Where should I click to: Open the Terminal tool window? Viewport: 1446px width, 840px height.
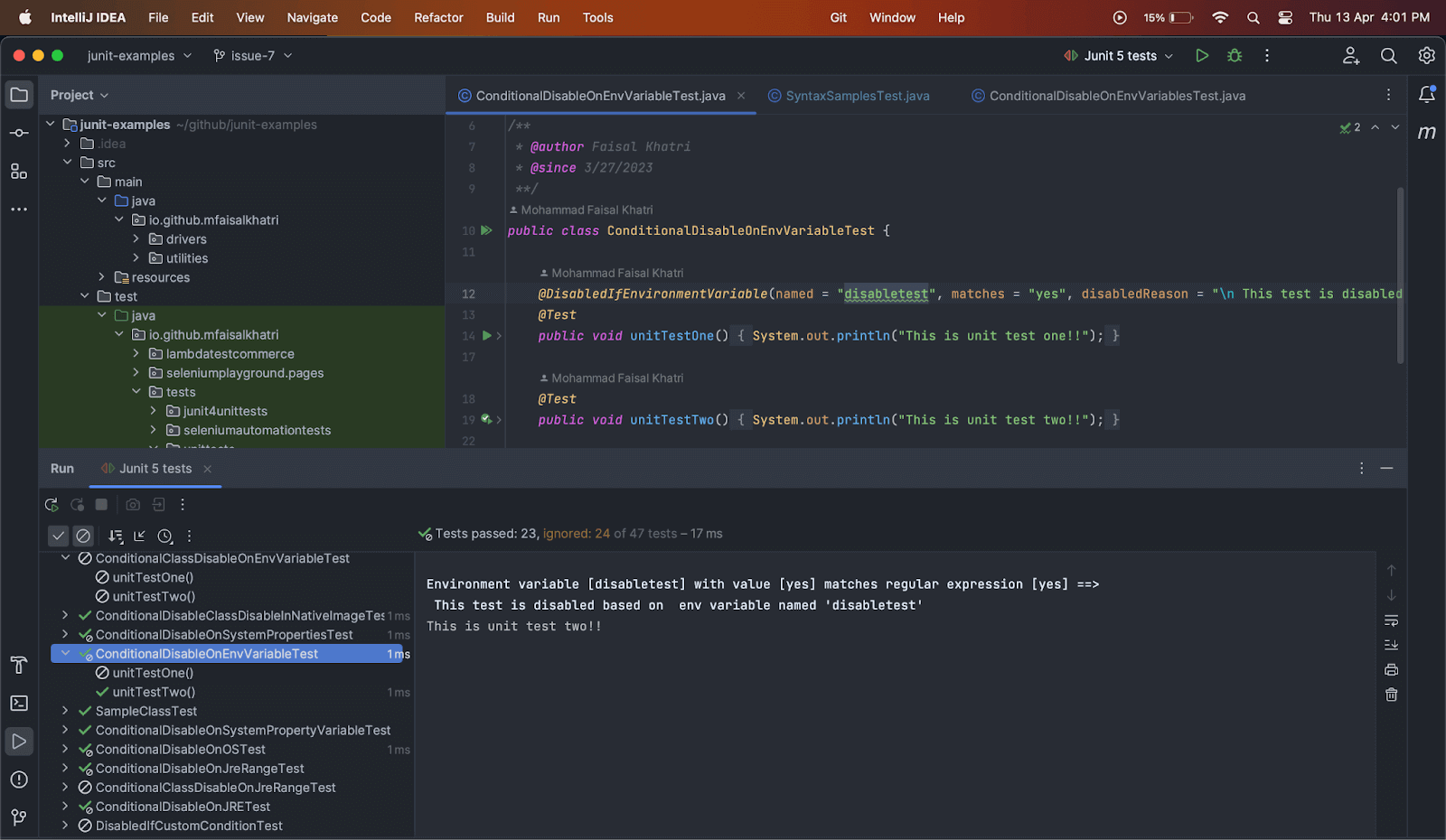coord(19,704)
